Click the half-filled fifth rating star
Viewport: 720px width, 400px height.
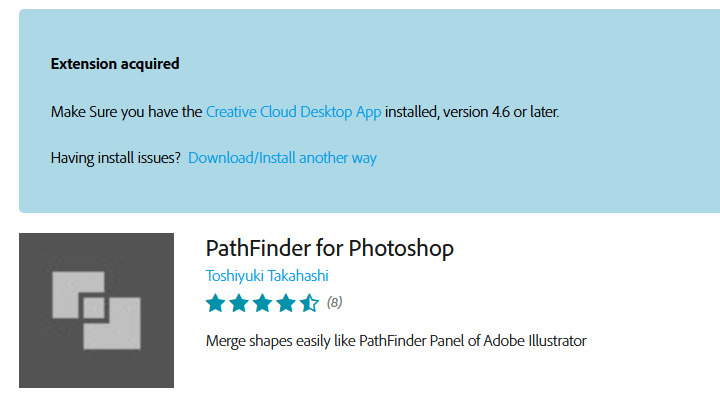309,302
